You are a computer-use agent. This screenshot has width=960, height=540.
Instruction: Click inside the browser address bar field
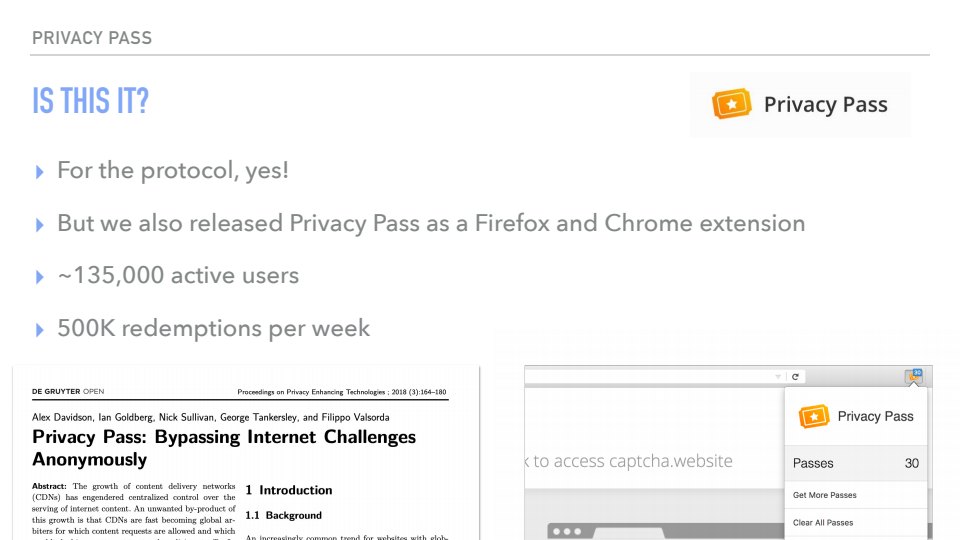coord(650,377)
